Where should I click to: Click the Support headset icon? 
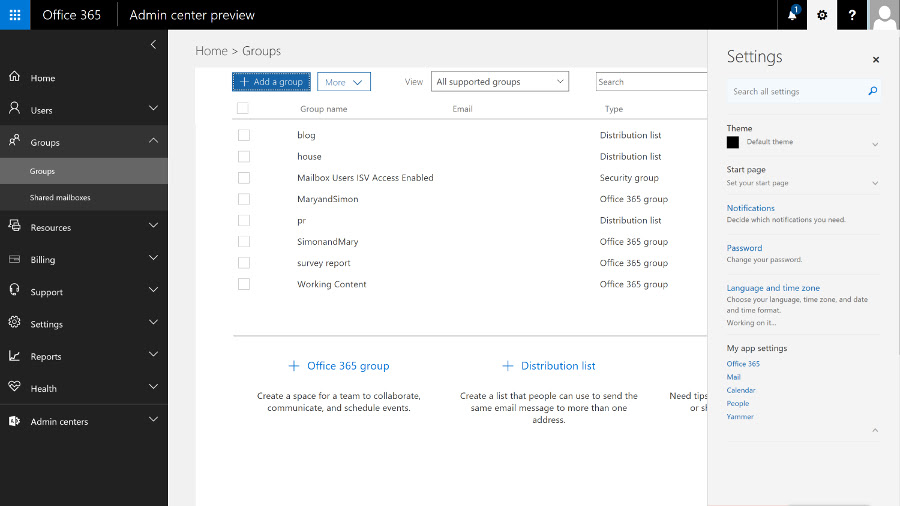(x=14, y=290)
